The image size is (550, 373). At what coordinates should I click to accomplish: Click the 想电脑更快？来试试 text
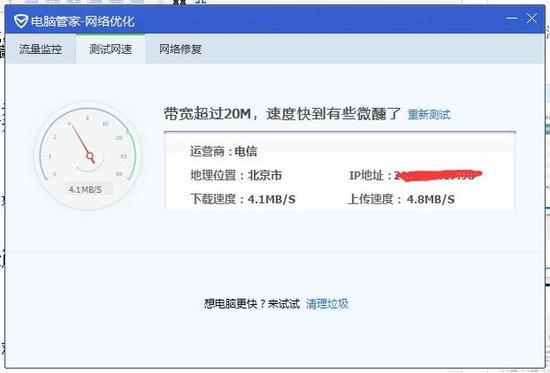[252, 304]
